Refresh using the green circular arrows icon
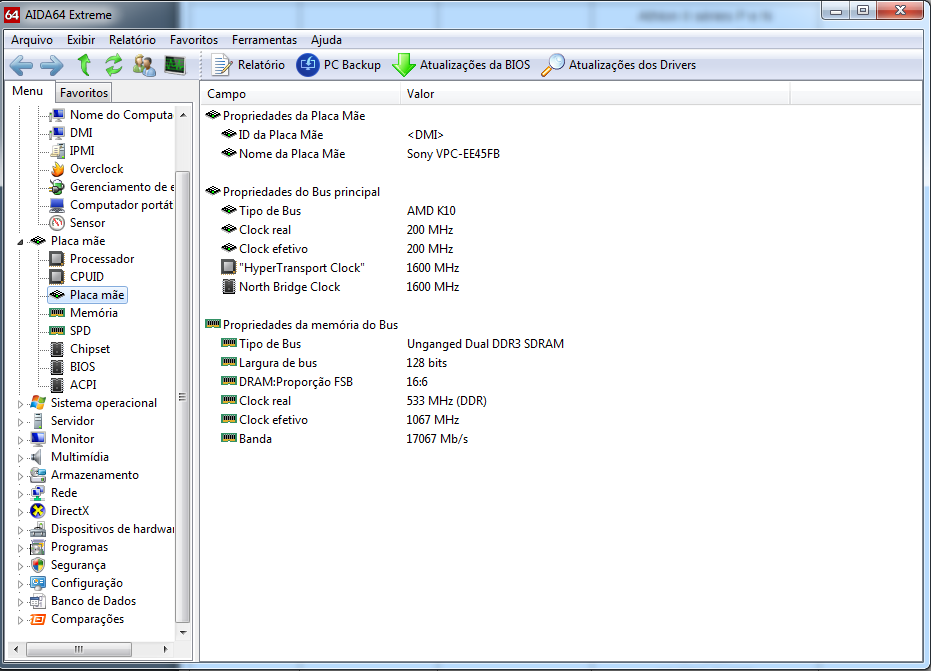Image resolution: width=935 pixels, height=672 pixels. (x=113, y=65)
